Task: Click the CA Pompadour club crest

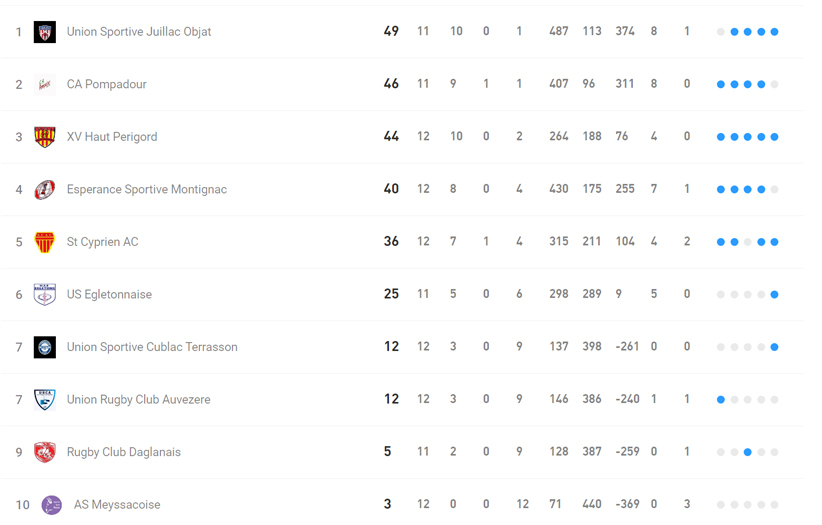Action: point(44,84)
